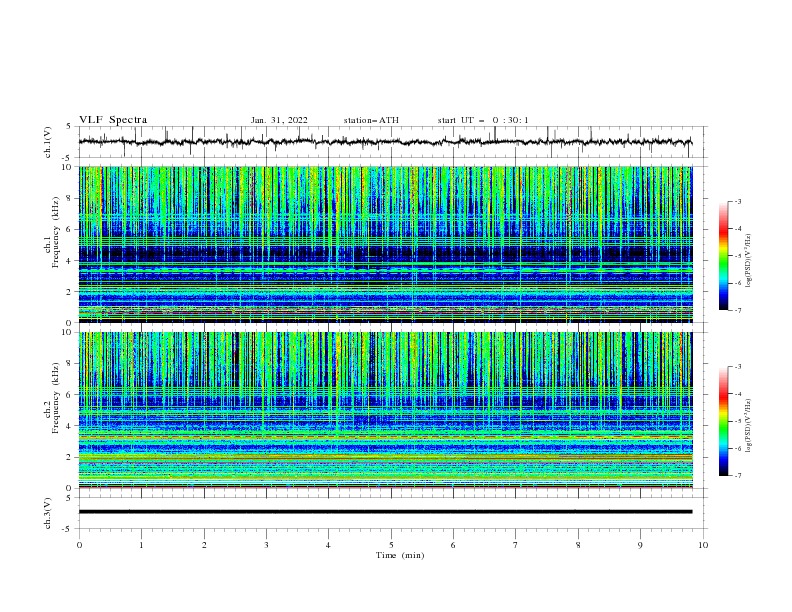Click the log(PSD) label beside ch.2 colorbar
The width and height of the screenshot is (792, 612).
coord(748,426)
